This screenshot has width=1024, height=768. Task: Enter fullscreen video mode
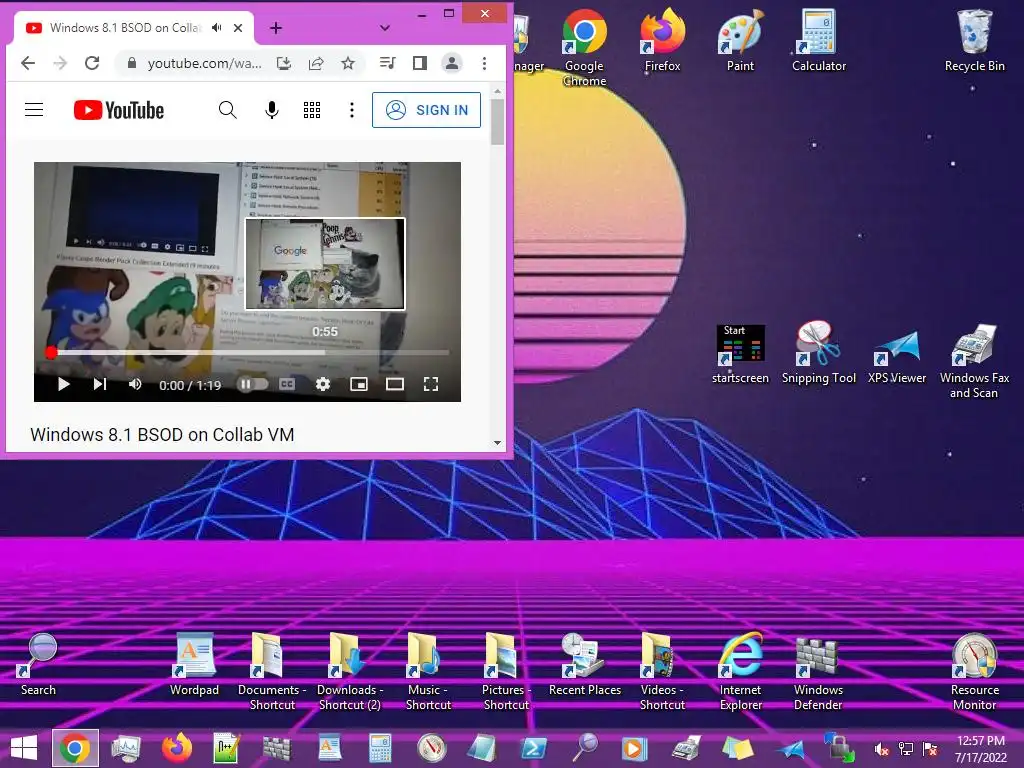click(430, 385)
